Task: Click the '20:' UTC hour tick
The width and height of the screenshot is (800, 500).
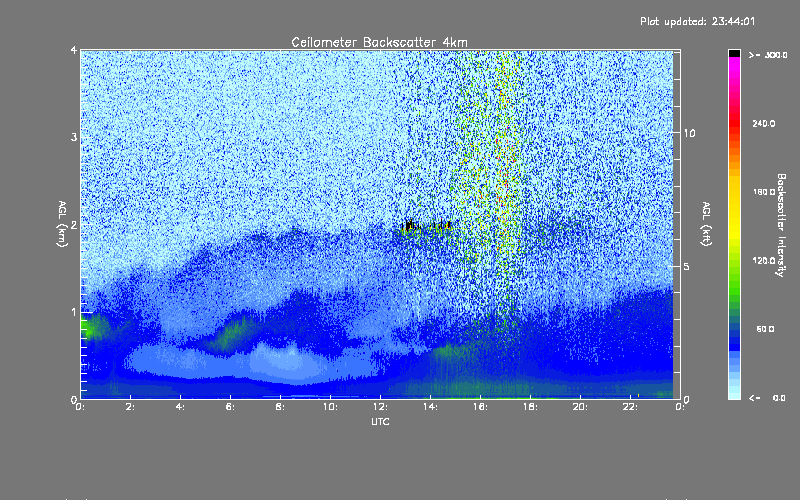Action: (x=580, y=407)
